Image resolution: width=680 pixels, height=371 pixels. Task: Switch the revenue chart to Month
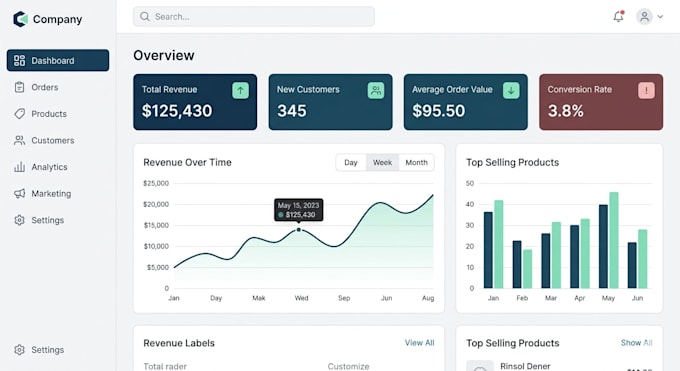pos(416,162)
